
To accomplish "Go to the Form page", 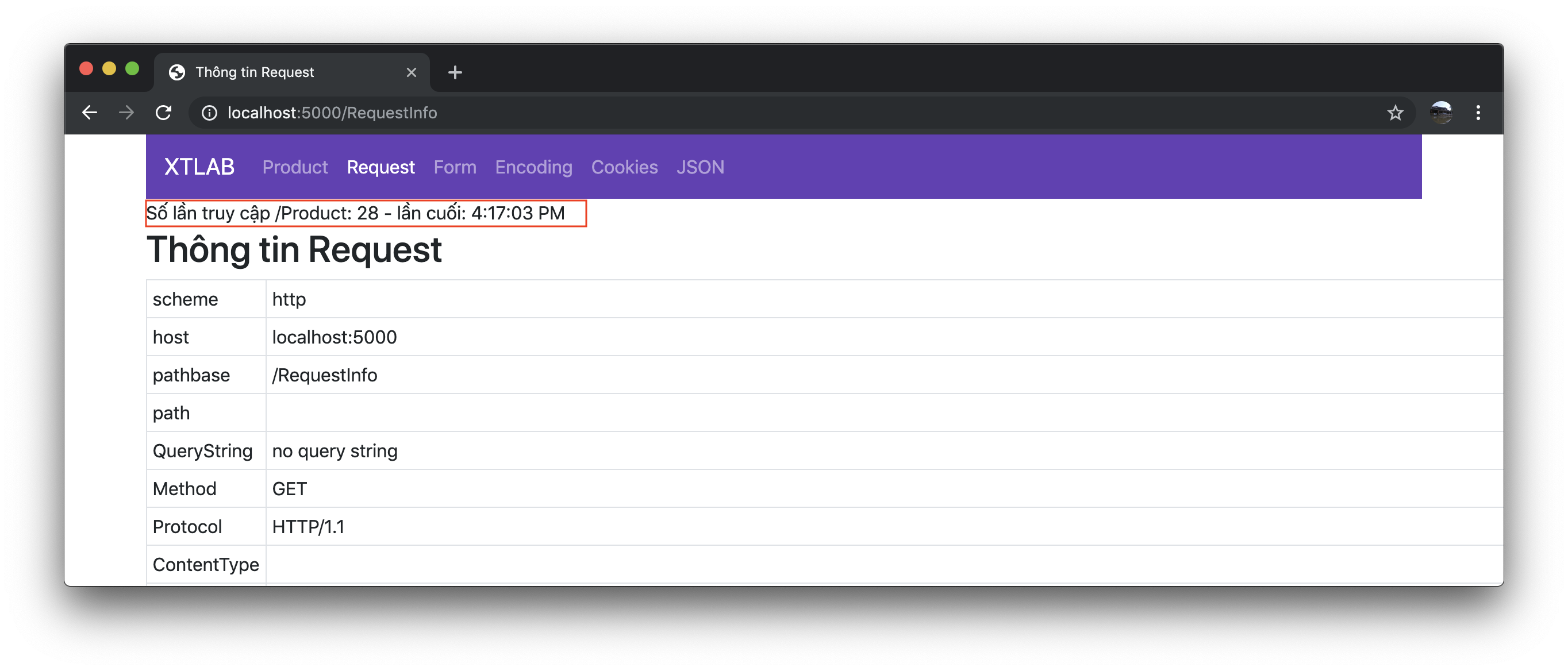I will (x=455, y=167).
